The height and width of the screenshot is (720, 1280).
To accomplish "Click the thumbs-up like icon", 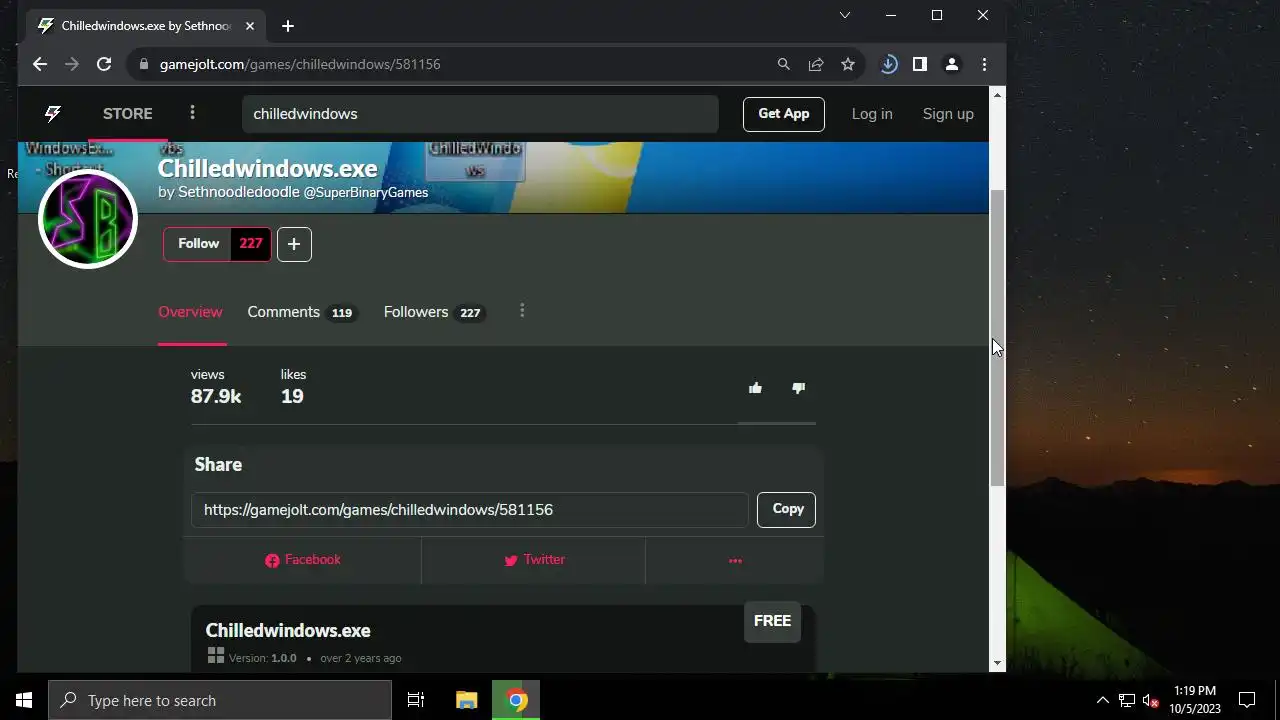I will click(755, 388).
